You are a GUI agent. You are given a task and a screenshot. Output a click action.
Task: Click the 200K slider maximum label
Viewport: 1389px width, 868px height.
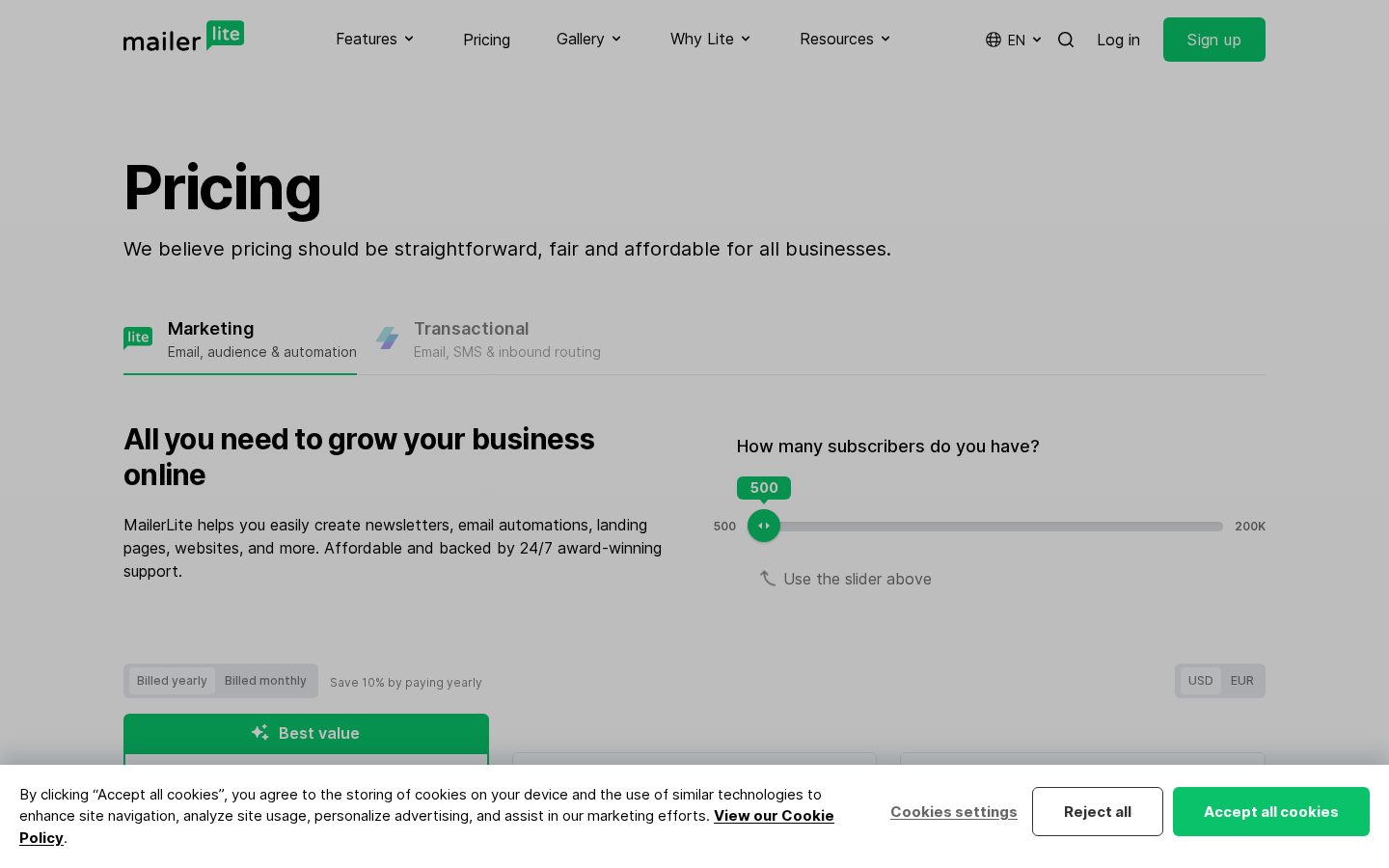[1250, 527]
